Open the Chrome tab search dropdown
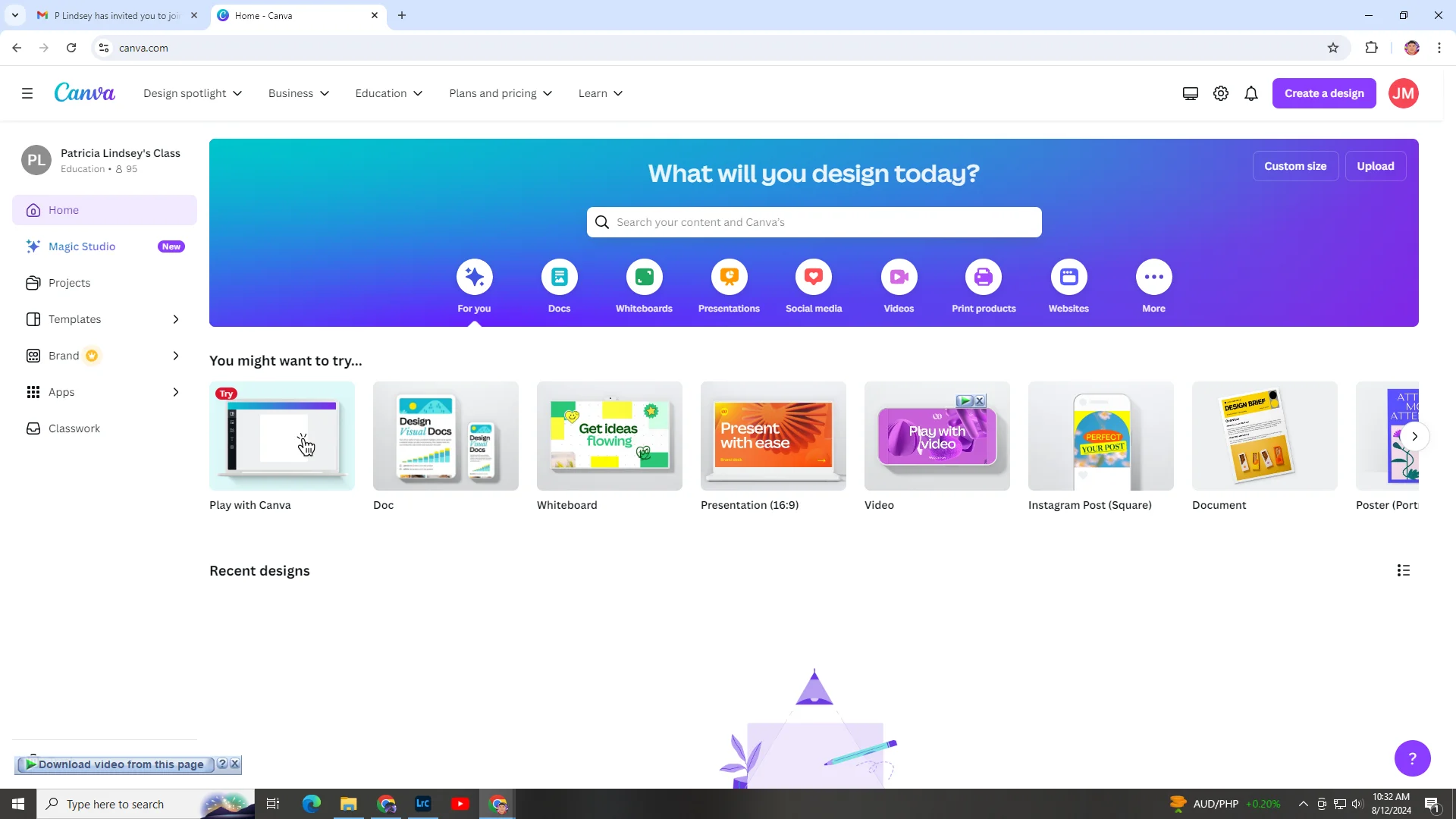1456x819 pixels. 14,15
